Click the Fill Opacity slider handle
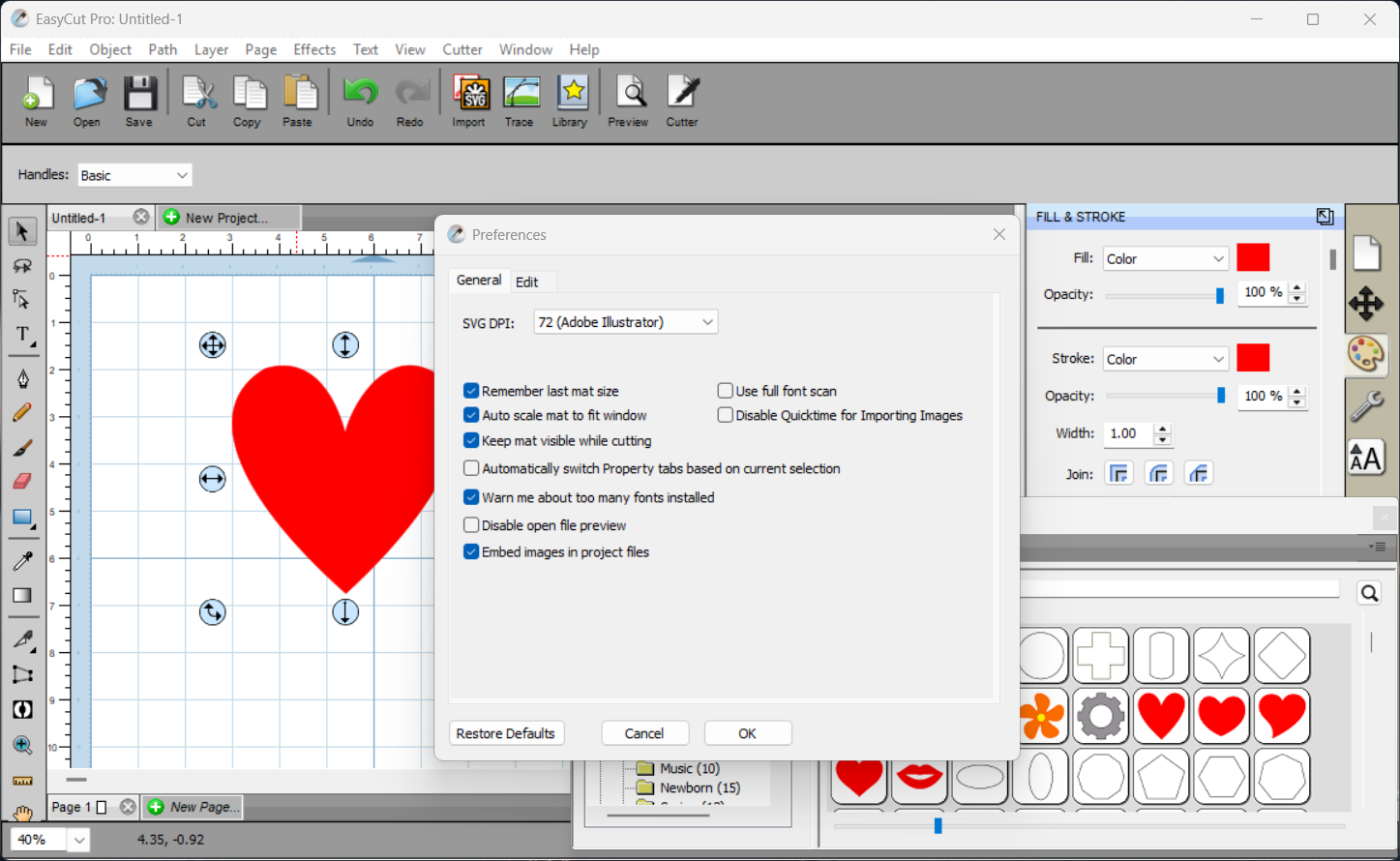The height and width of the screenshot is (861, 1400). 1220,295
